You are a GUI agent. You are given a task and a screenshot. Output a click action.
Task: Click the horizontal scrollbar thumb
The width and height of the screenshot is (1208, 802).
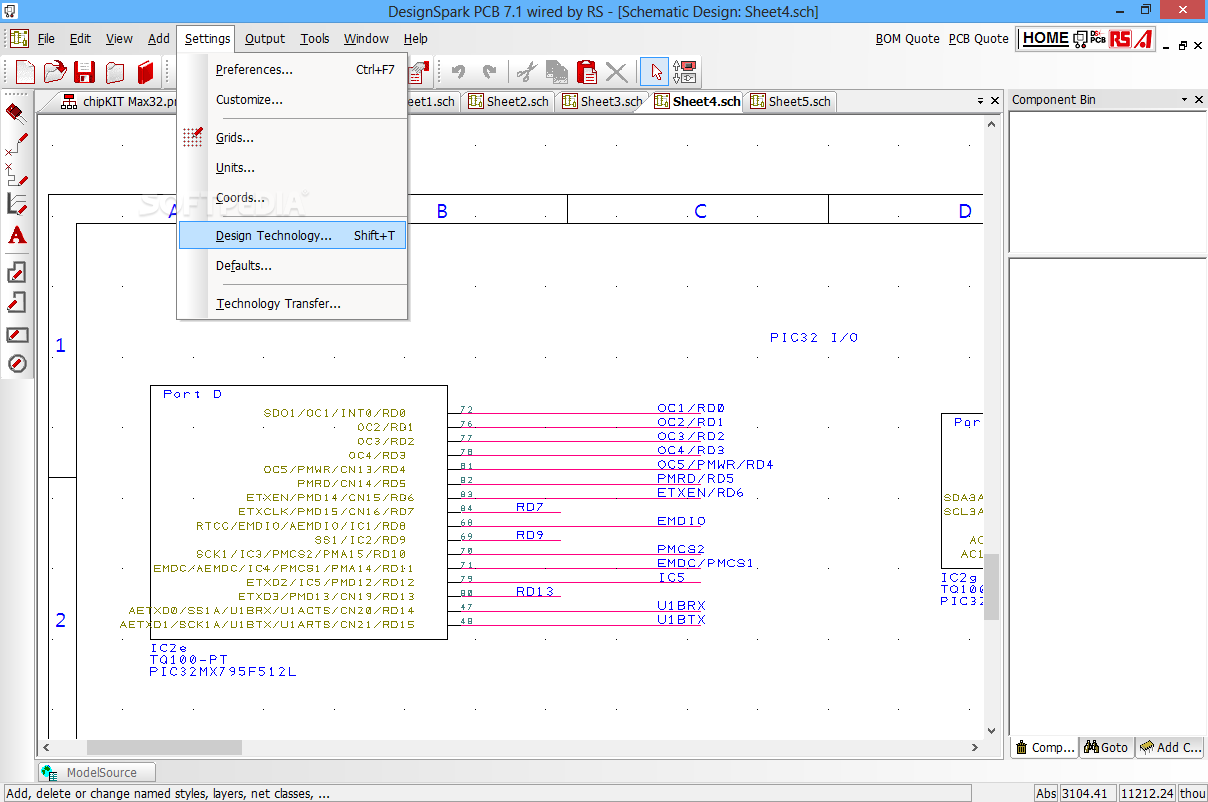(x=164, y=747)
